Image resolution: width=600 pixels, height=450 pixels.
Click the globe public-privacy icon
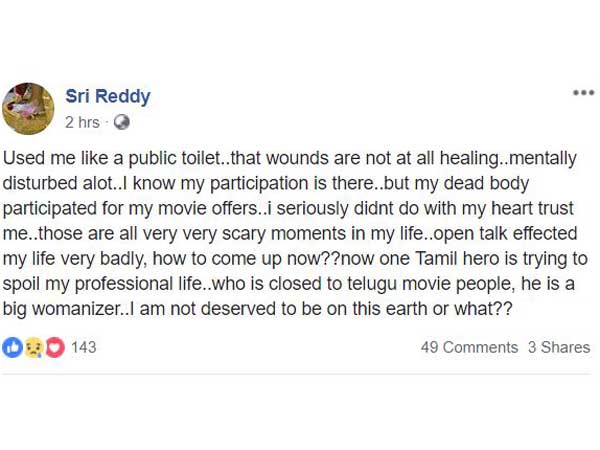pyautogui.click(x=122, y=122)
